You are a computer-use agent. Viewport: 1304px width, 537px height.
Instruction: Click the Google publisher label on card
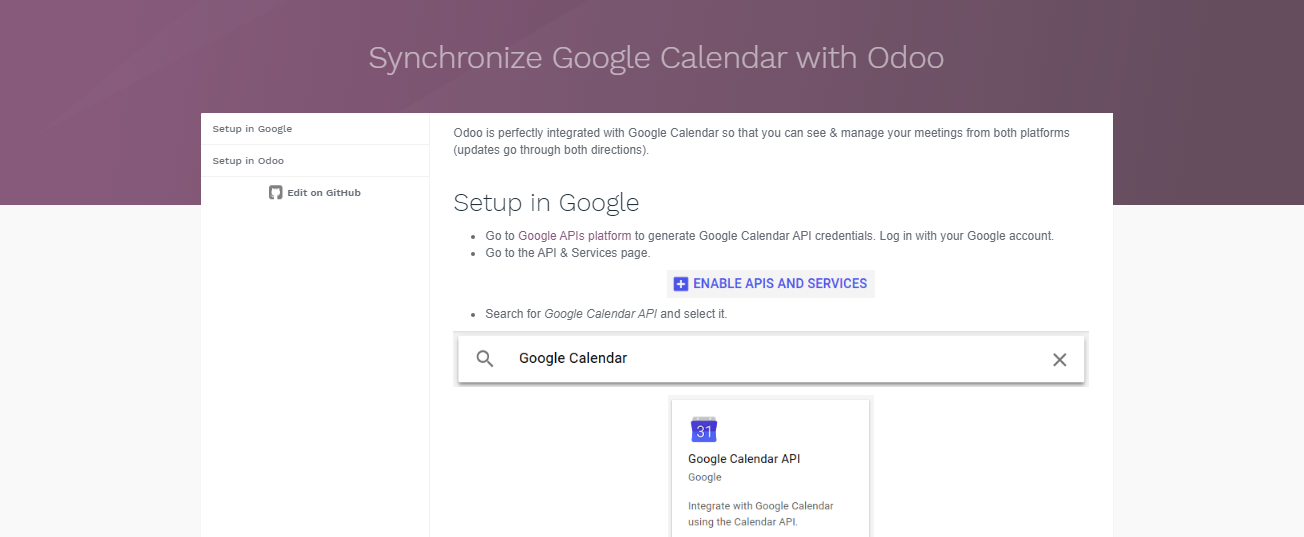point(704,478)
